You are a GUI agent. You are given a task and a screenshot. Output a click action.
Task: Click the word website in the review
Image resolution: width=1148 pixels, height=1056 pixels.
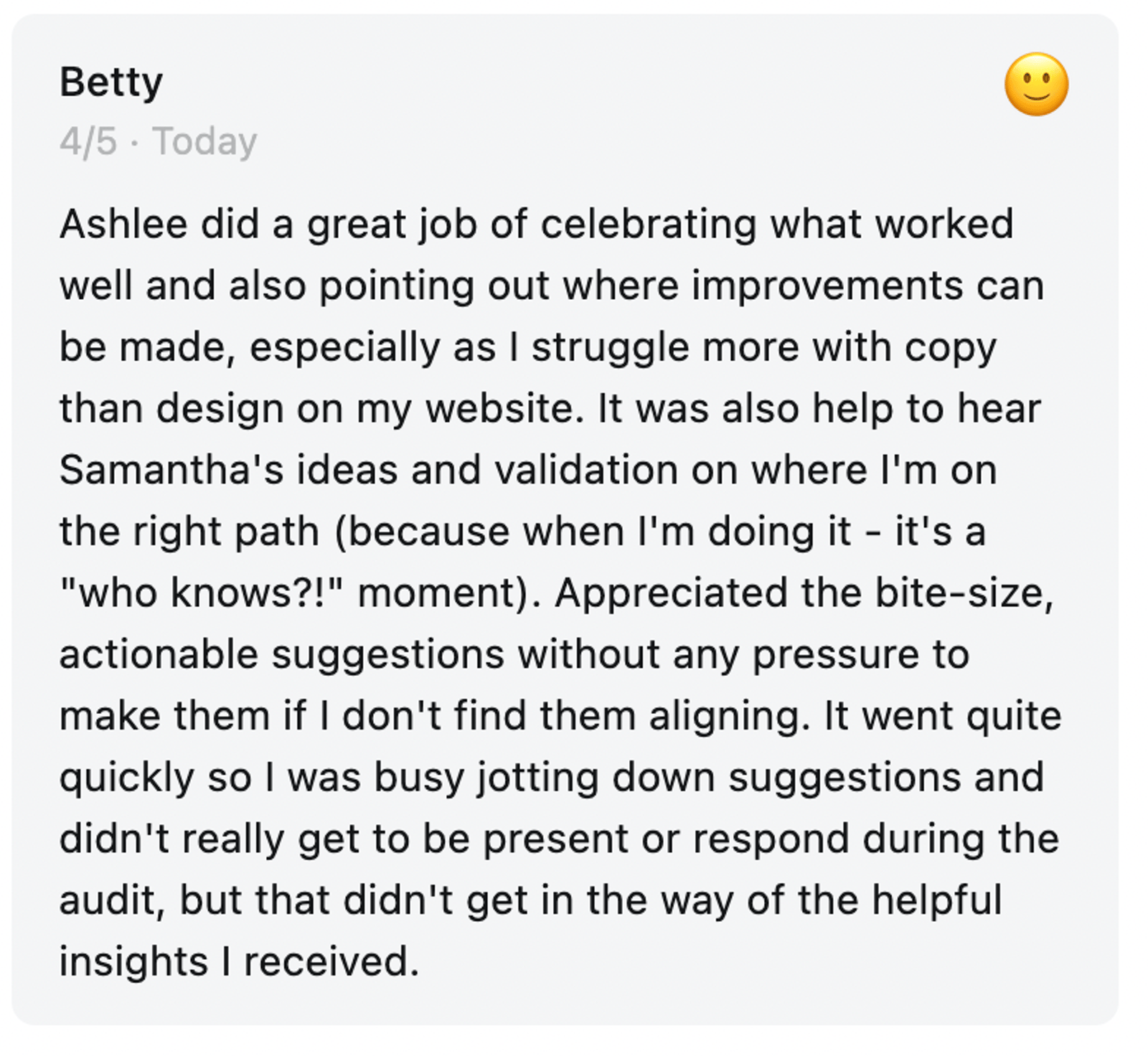pos(504,409)
